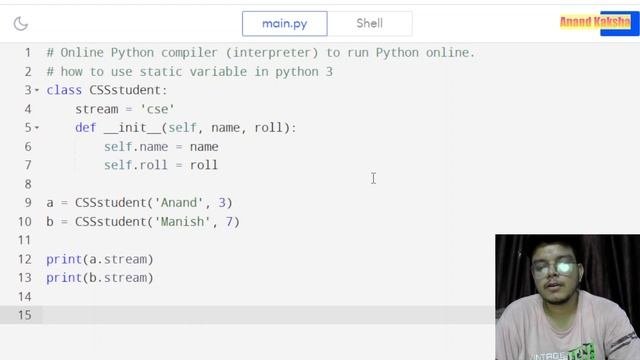Click the 'self.name = name' line

161,147
